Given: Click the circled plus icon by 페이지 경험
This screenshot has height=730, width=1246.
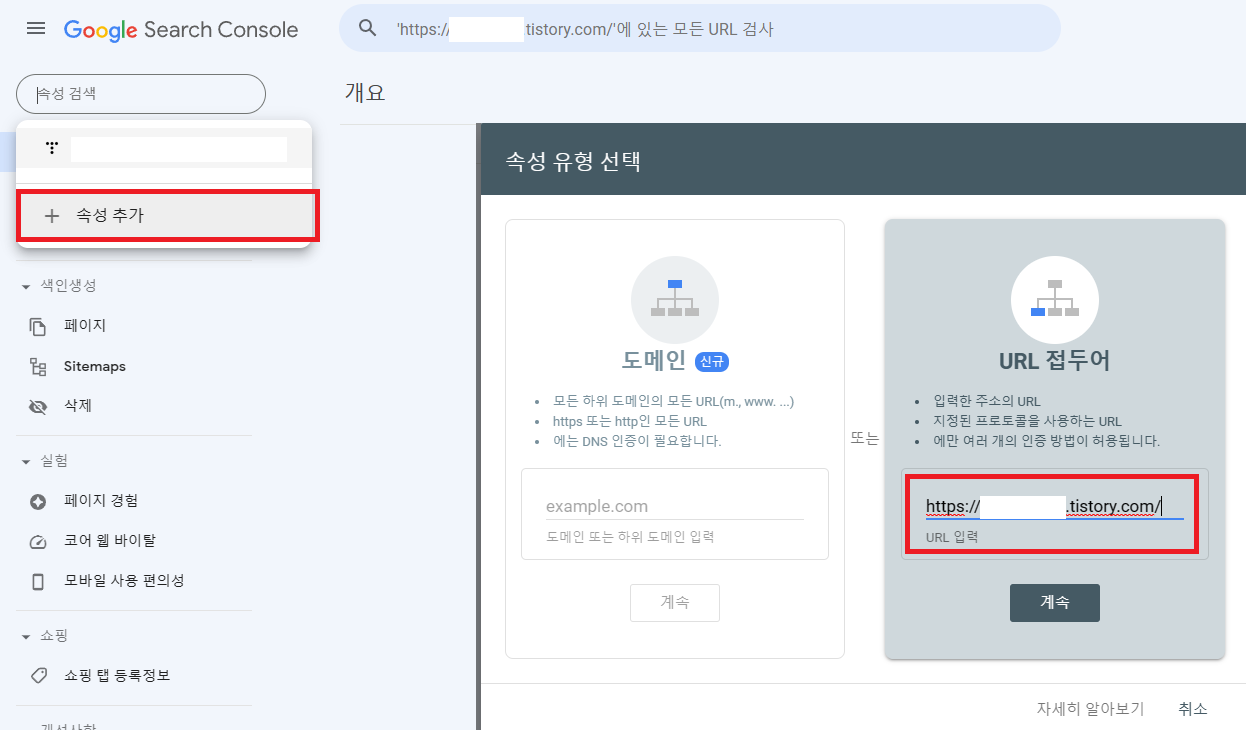Looking at the screenshot, I should 38,502.
